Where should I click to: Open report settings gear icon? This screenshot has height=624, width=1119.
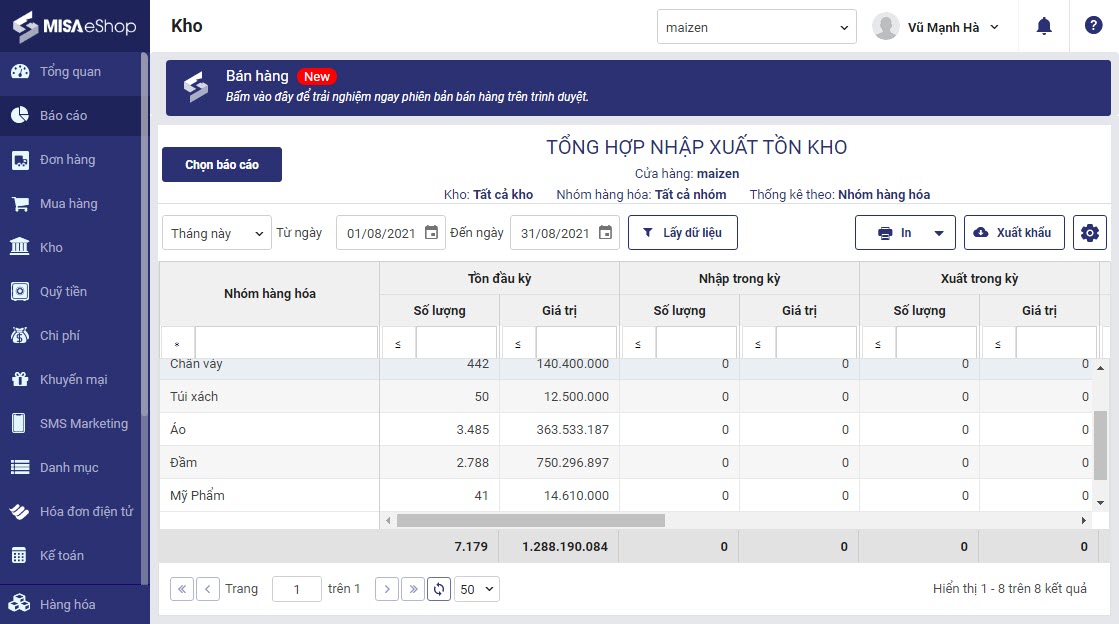(x=1089, y=233)
